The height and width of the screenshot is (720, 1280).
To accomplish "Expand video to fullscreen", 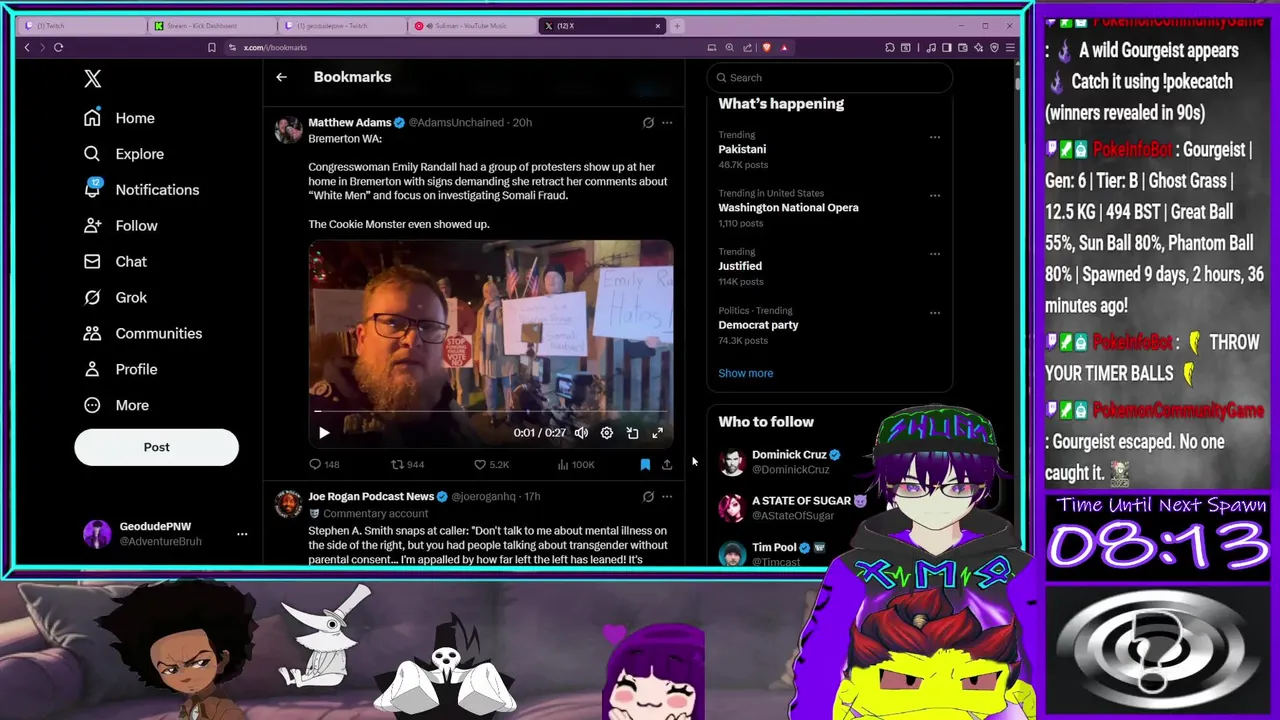I will 657,433.
